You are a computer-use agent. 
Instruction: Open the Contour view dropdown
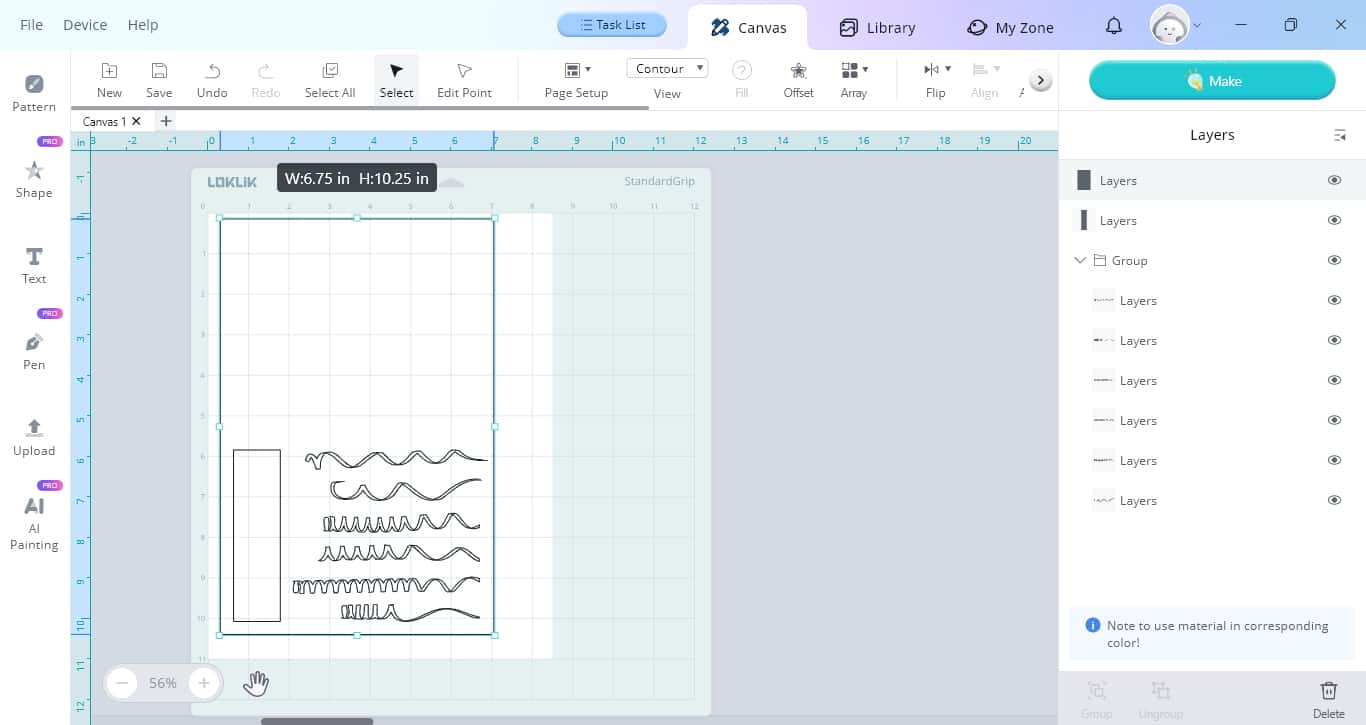click(x=667, y=68)
